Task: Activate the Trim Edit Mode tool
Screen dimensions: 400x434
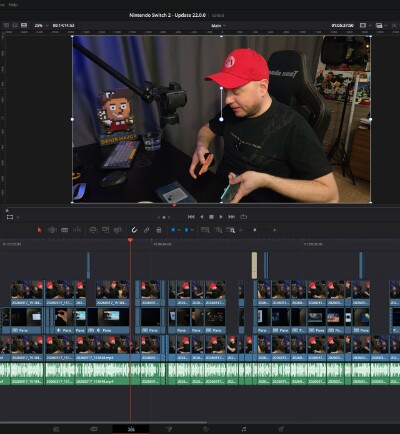Action: pos(52,230)
